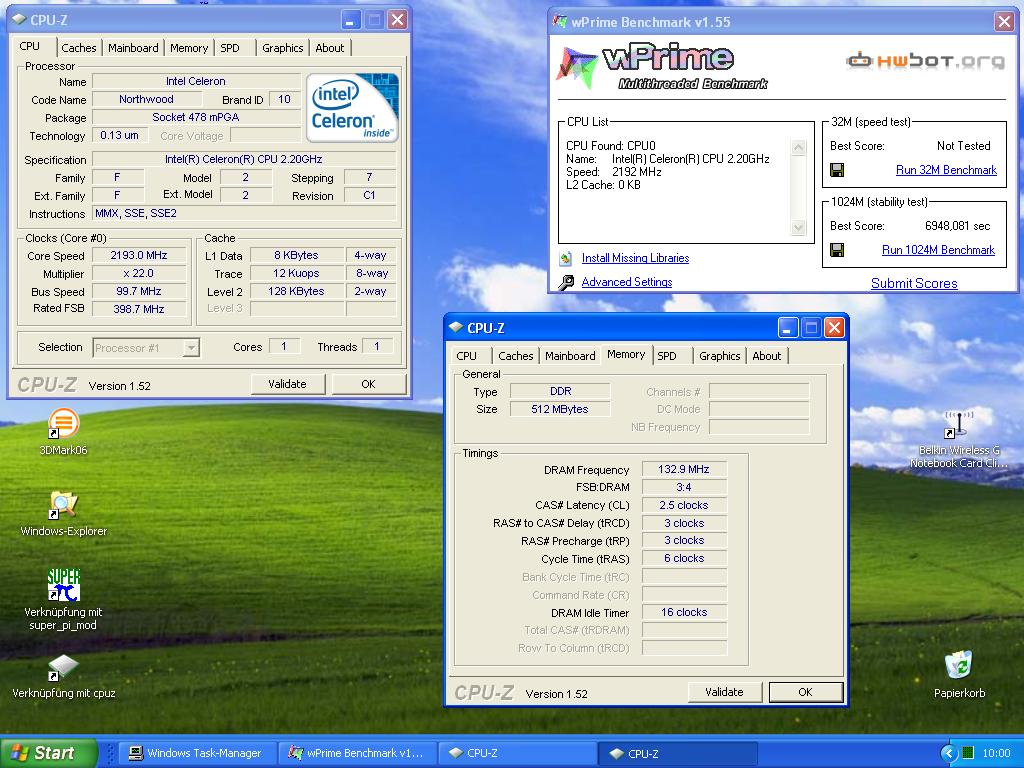Click the Intel Celeron inside logo
The width and height of the screenshot is (1024, 768).
[x=352, y=108]
